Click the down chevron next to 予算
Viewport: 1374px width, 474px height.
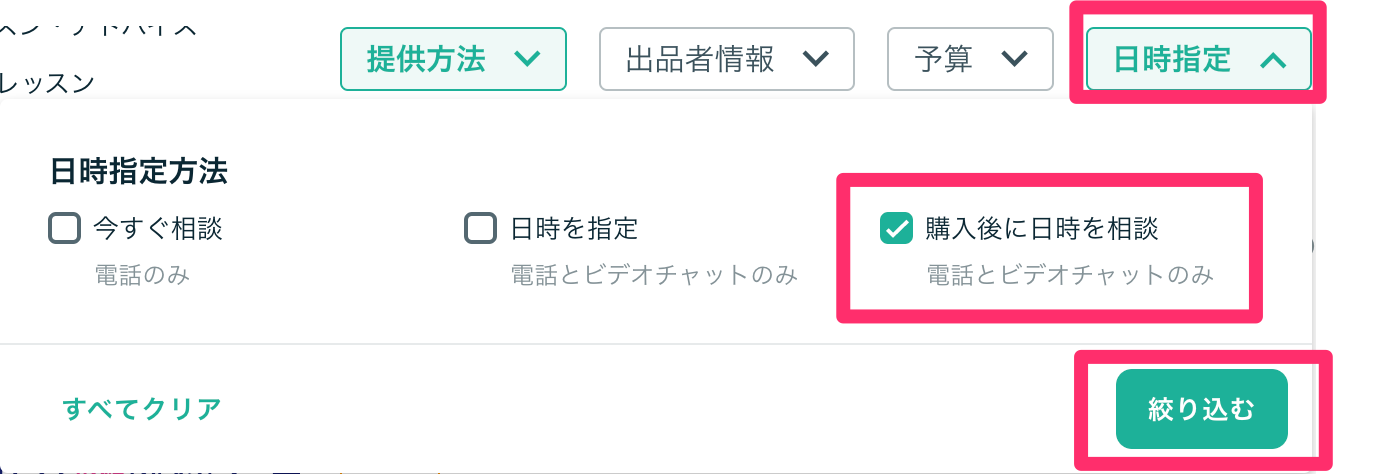[x=1015, y=60]
